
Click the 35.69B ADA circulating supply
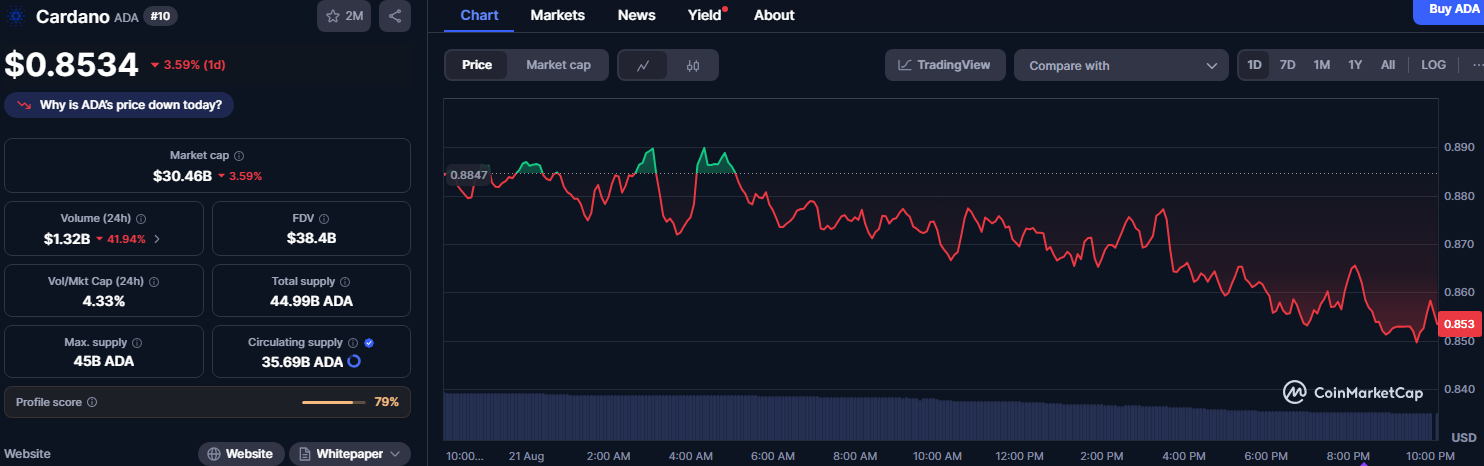click(x=302, y=362)
